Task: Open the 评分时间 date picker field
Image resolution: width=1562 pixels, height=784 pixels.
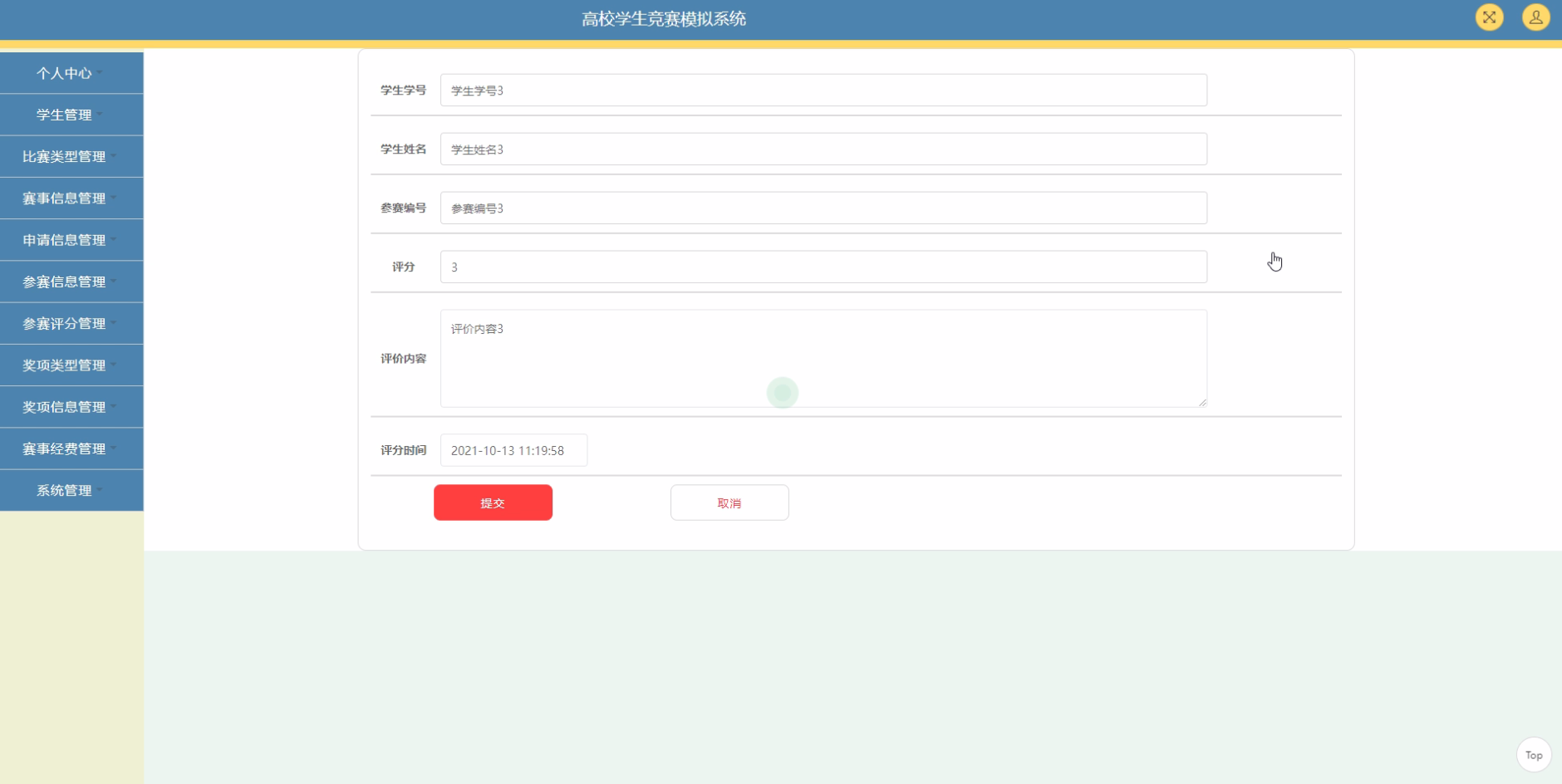Action: point(513,450)
